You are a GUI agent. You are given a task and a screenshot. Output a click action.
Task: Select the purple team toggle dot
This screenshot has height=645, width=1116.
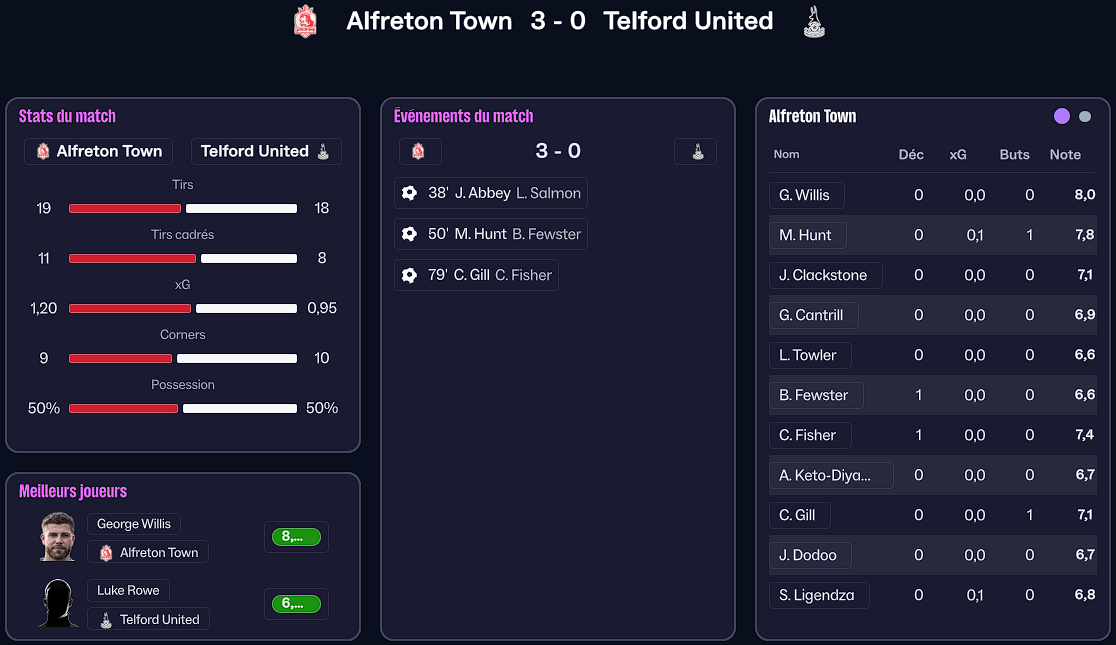point(1062,116)
